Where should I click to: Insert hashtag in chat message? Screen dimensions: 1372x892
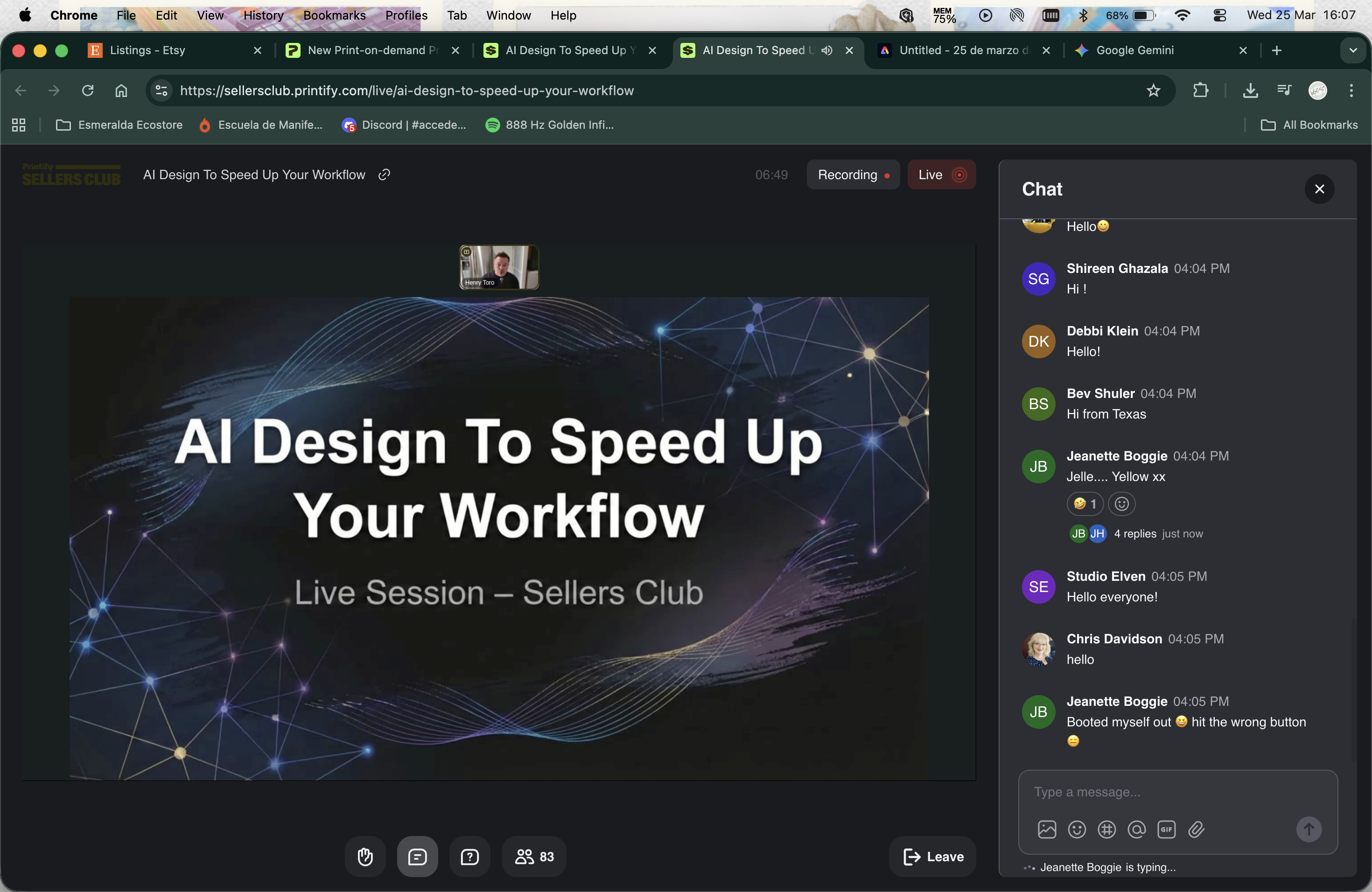click(x=1107, y=829)
